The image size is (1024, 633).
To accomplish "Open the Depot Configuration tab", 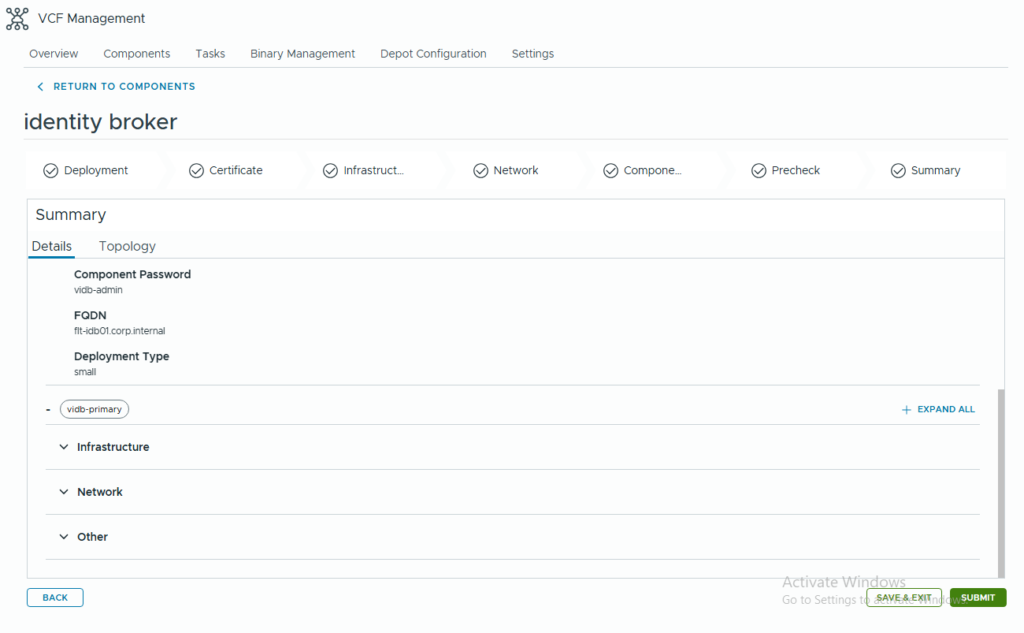I will coord(433,54).
